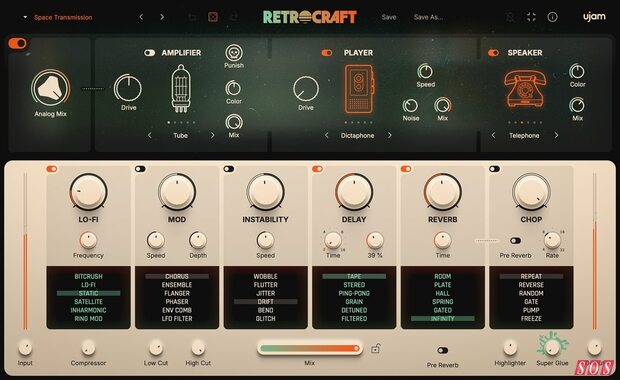Click the Input knob

point(25,347)
